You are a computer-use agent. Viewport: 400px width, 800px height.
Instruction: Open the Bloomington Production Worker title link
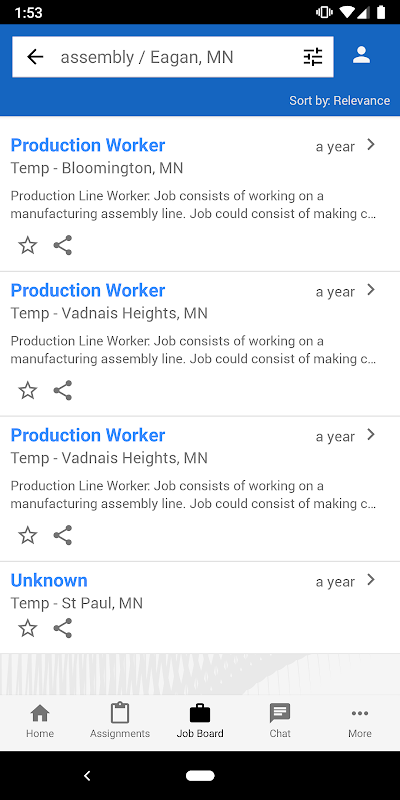click(88, 145)
